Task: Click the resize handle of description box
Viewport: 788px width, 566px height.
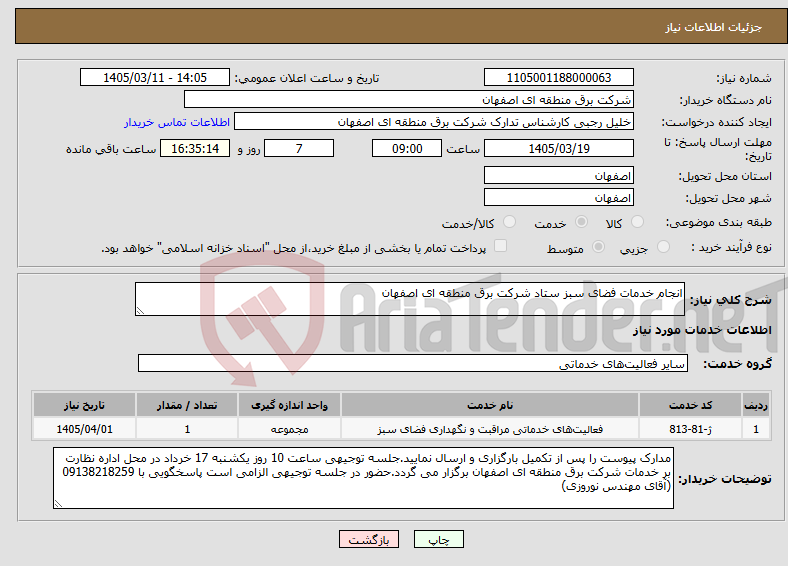Action: [140, 311]
